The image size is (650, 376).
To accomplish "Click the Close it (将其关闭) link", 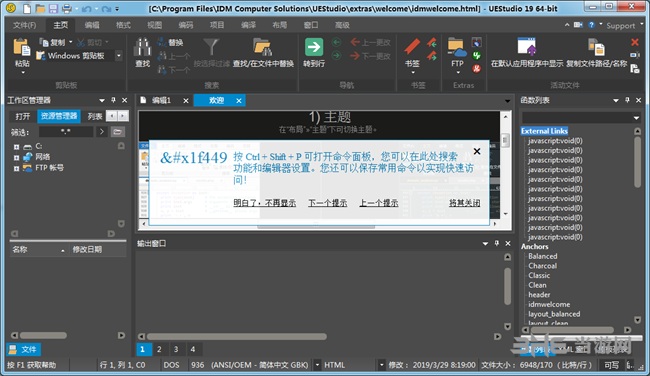I will click(x=465, y=203).
